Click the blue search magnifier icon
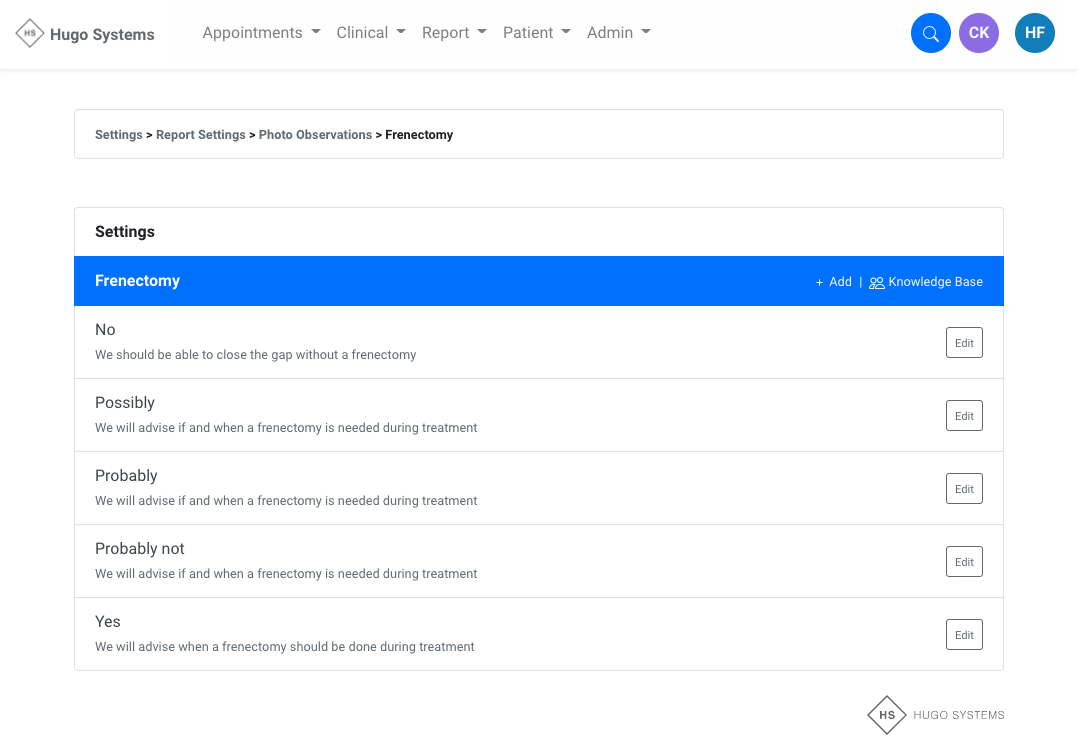1078x742 pixels. click(930, 33)
